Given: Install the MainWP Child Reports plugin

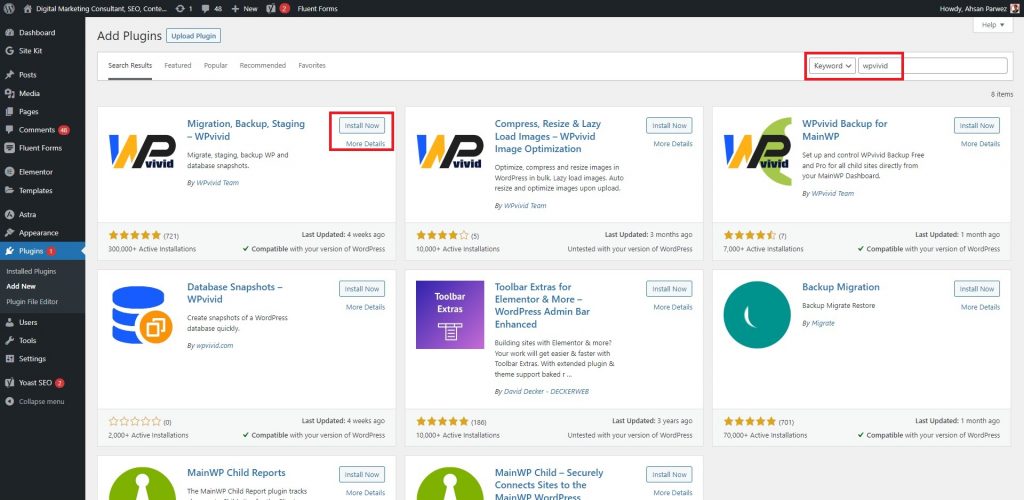Looking at the screenshot, I should [x=362, y=475].
